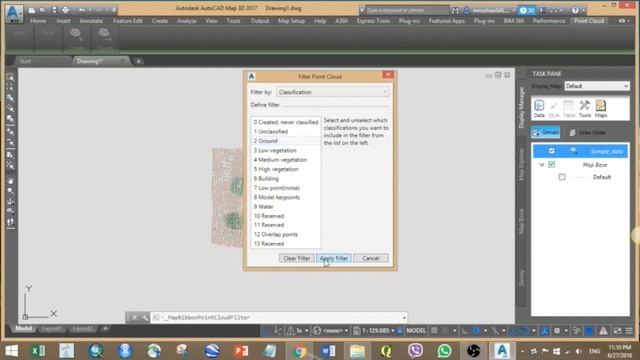Select '0 Created, never classified' entry
This screenshot has height=360, width=640.
286,122
